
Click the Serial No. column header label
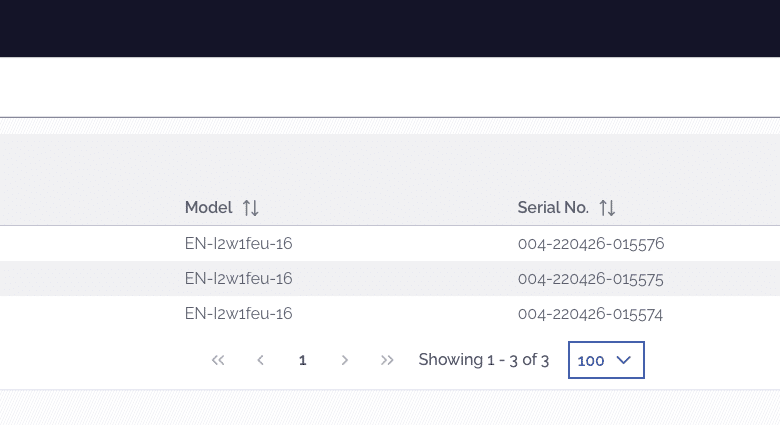[553, 208]
